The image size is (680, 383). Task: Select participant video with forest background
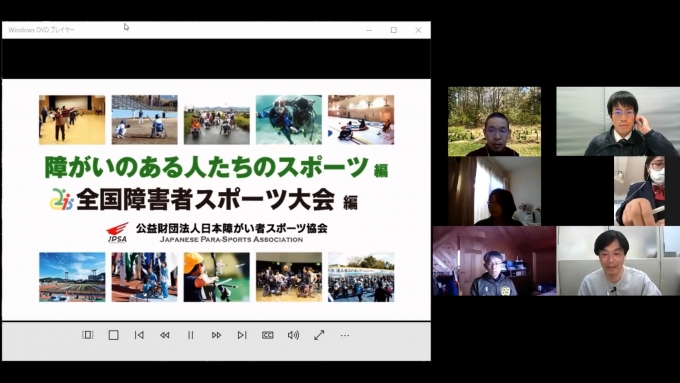coord(494,121)
